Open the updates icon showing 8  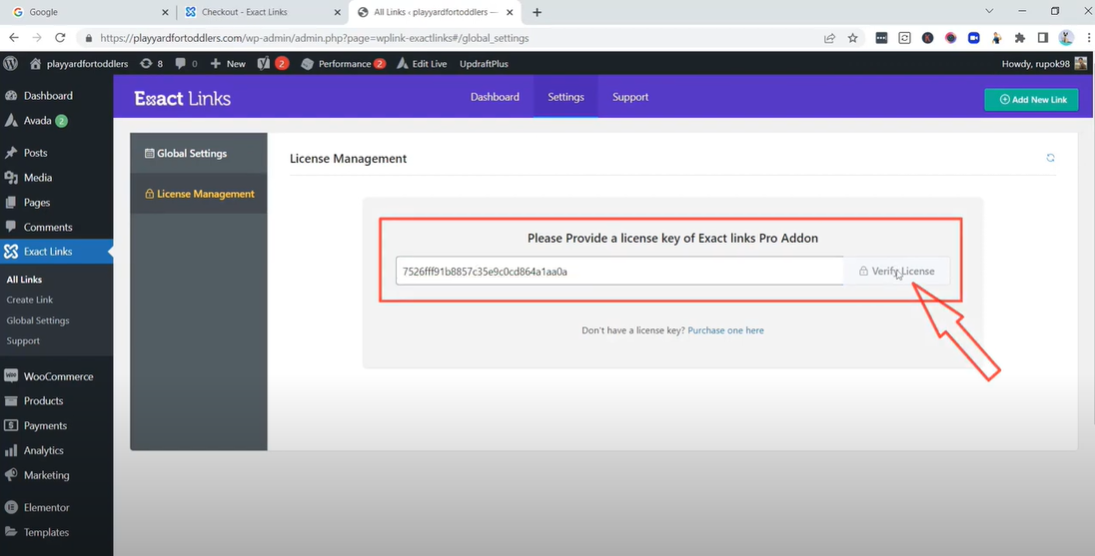(152, 64)
